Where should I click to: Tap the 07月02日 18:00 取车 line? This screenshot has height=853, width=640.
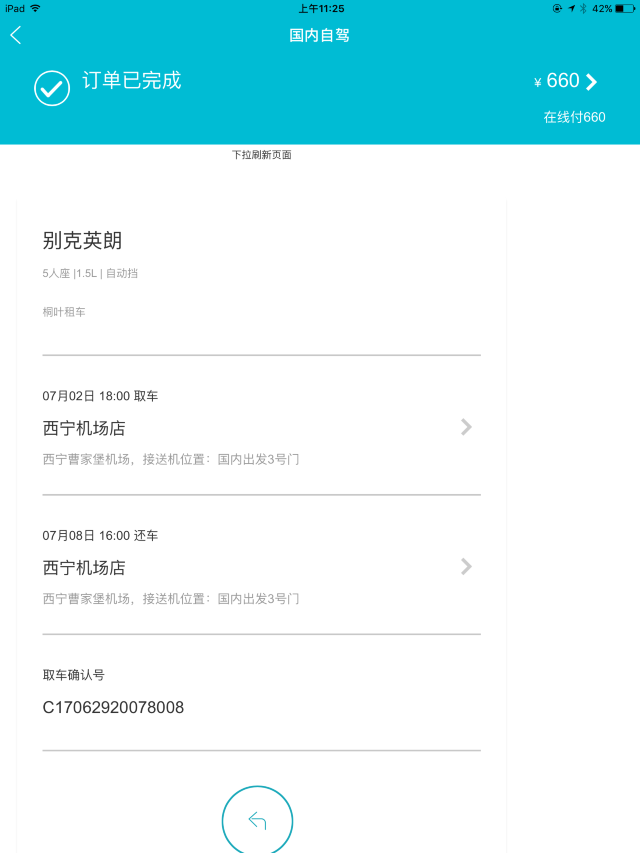[x=100, y=396]
